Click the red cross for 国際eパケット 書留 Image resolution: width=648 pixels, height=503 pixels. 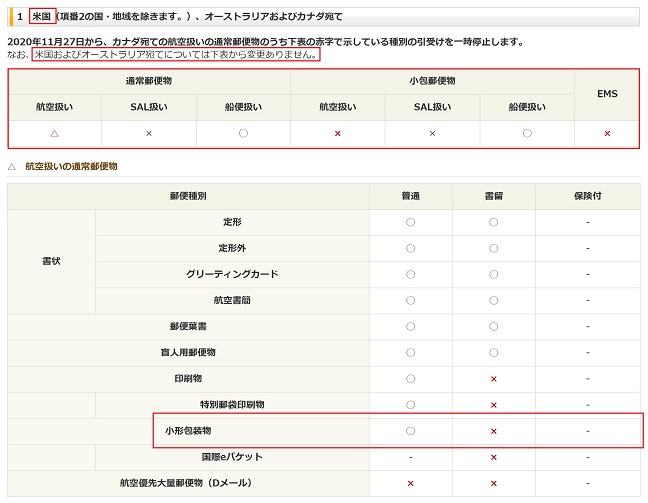[x=493, y=457]
